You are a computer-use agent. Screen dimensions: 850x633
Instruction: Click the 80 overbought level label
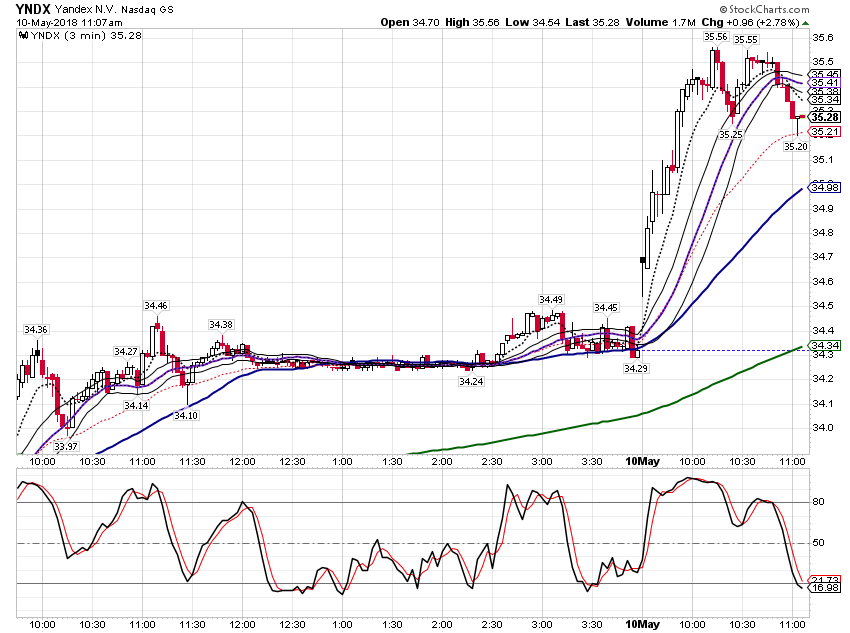(819, 502)
